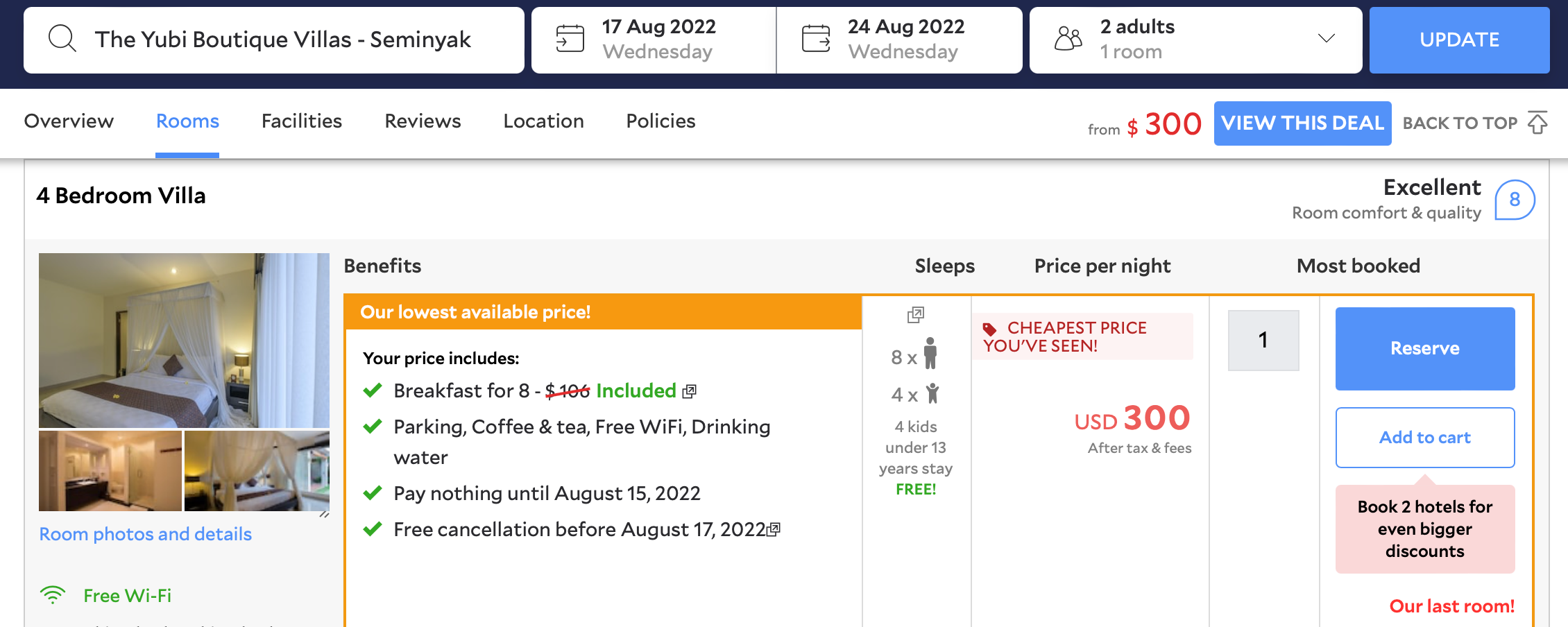Screen dimensions: 1568x627
Task: Click the "Our last room!" notice
Action: (x=1451, y=606)
